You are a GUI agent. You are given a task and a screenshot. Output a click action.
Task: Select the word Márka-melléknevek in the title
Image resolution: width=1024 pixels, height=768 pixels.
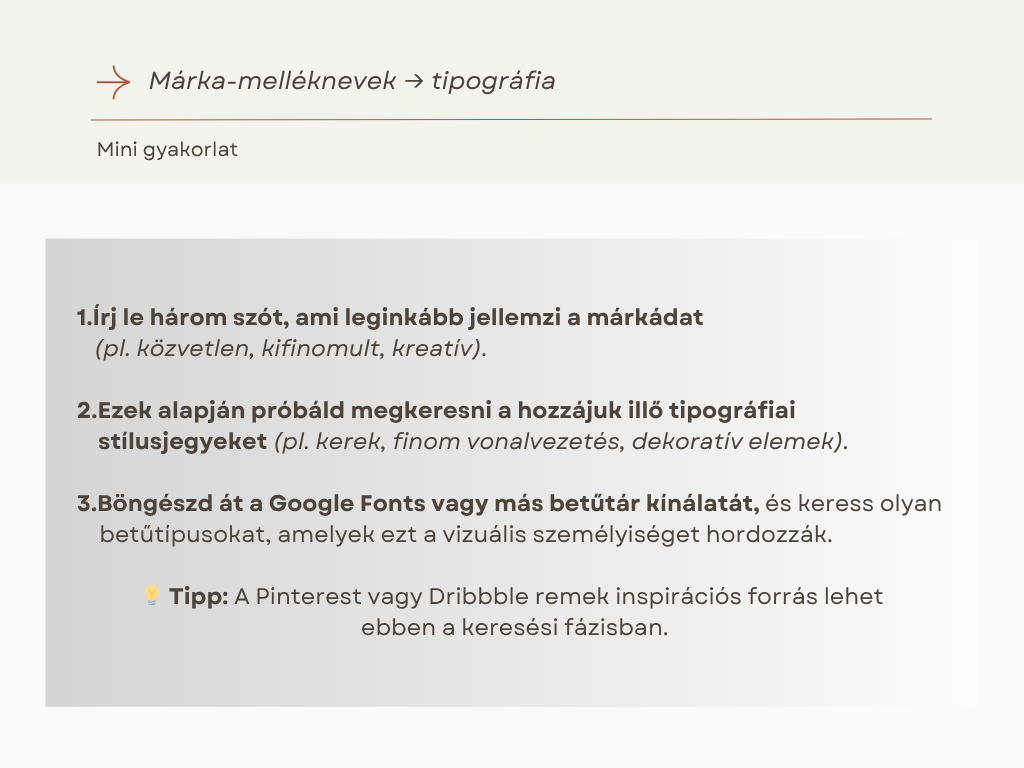point(272,81)
